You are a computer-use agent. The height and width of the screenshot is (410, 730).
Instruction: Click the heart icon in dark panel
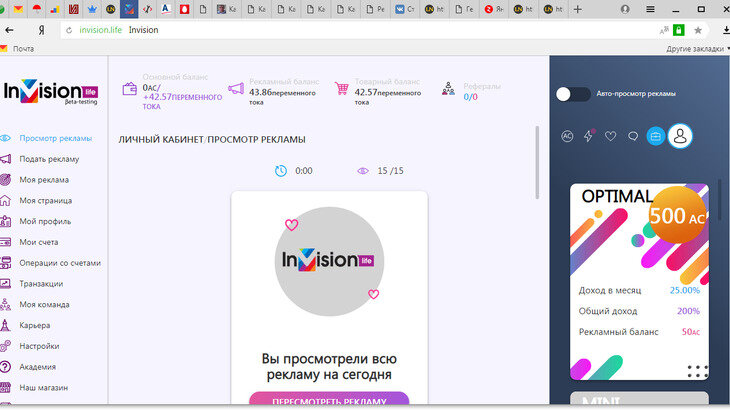click(610, 136)
